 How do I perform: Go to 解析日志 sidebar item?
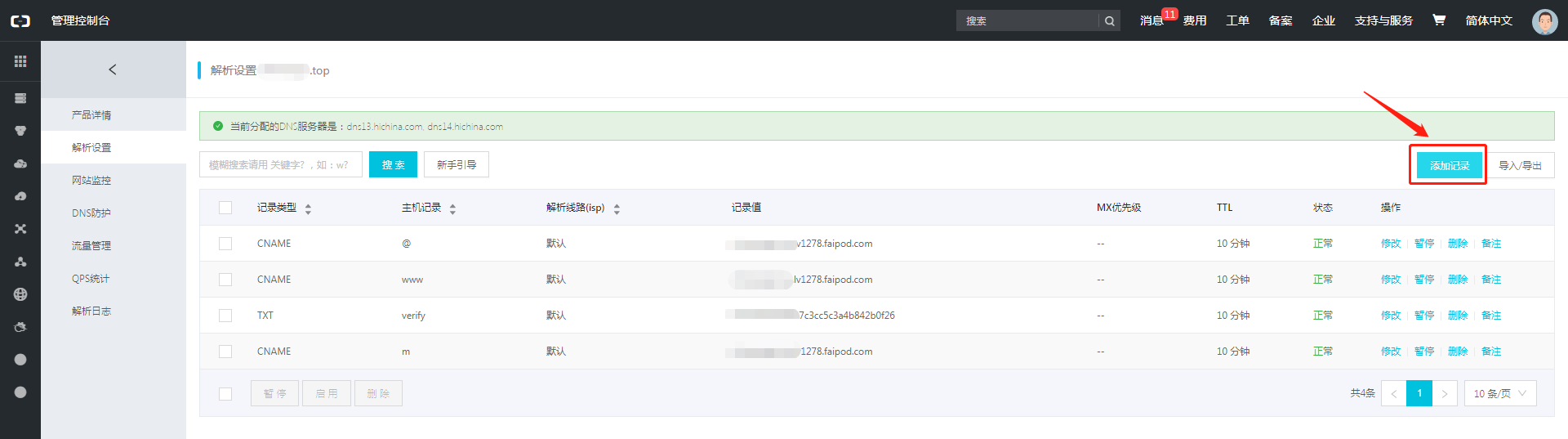(x=91, y=311)
